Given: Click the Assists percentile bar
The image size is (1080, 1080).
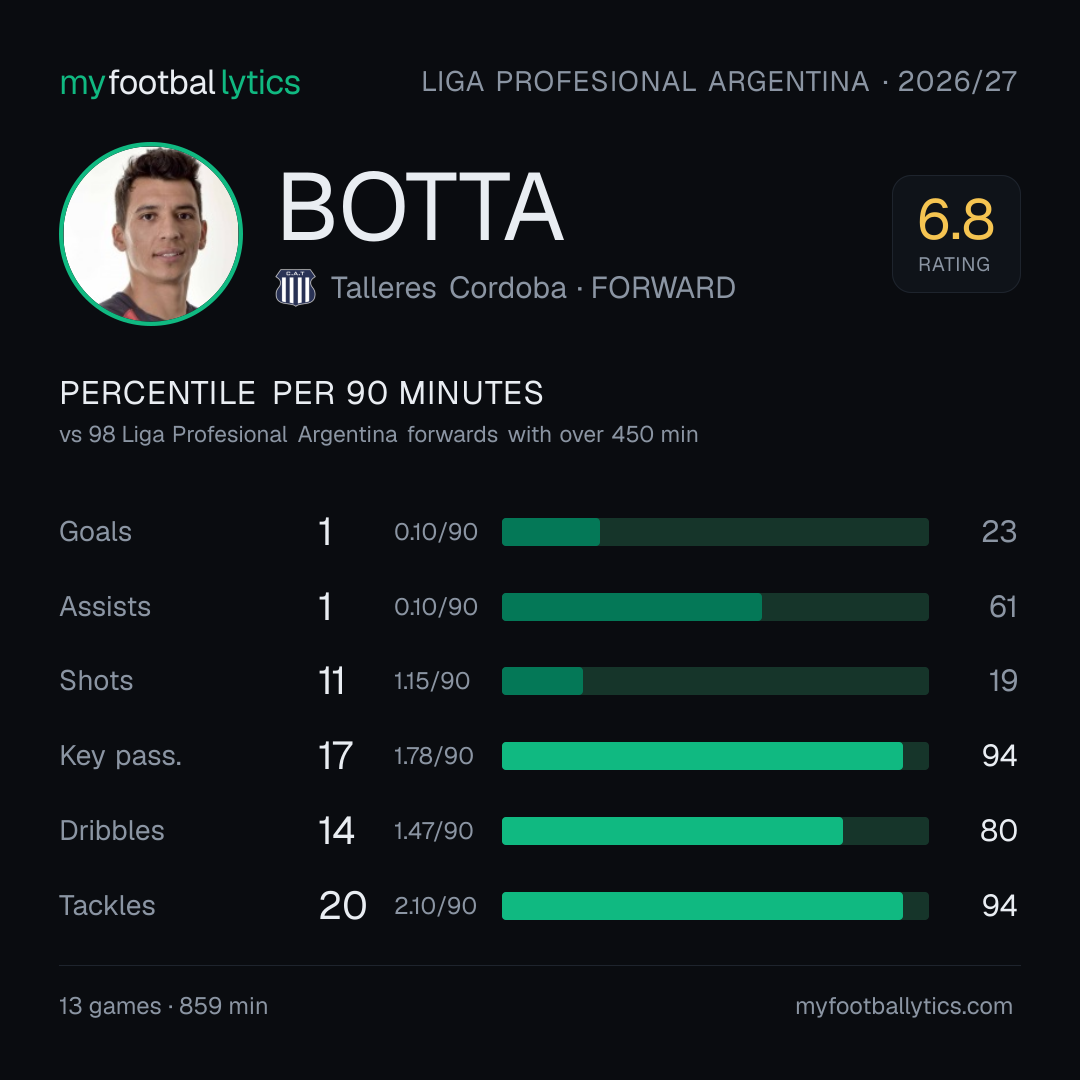Looking at the screenshot, I should pyautogui.click(x=715, y=607).
